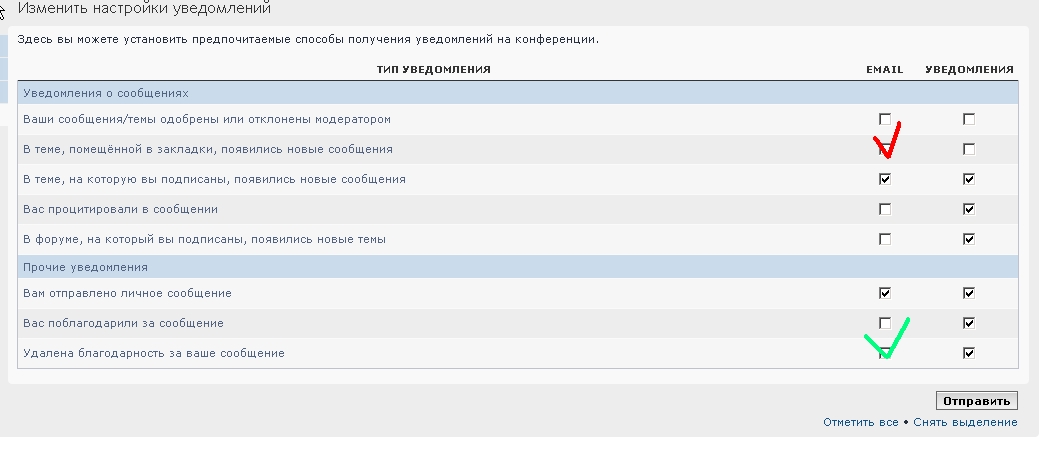Screen dimensions: 1051x460
Task: Click the 'Вам отправлено личное сообщение' row label
Action: pyautogui.click(x=127, y=294)
